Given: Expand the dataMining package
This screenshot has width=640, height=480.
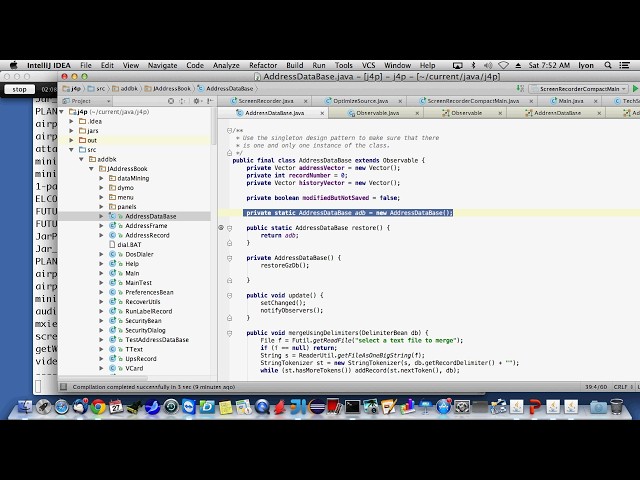Looking at the screenshot, I should click(101, 178).
